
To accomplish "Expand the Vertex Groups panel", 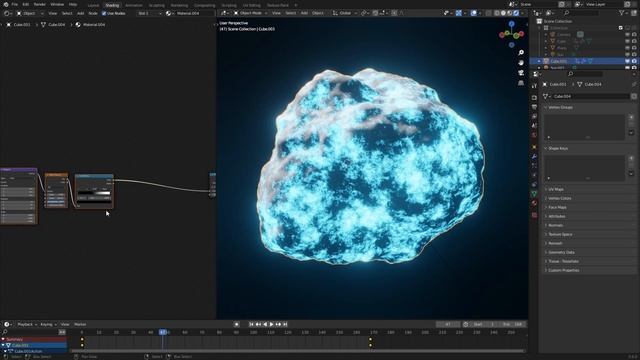I will click(560, 107).
